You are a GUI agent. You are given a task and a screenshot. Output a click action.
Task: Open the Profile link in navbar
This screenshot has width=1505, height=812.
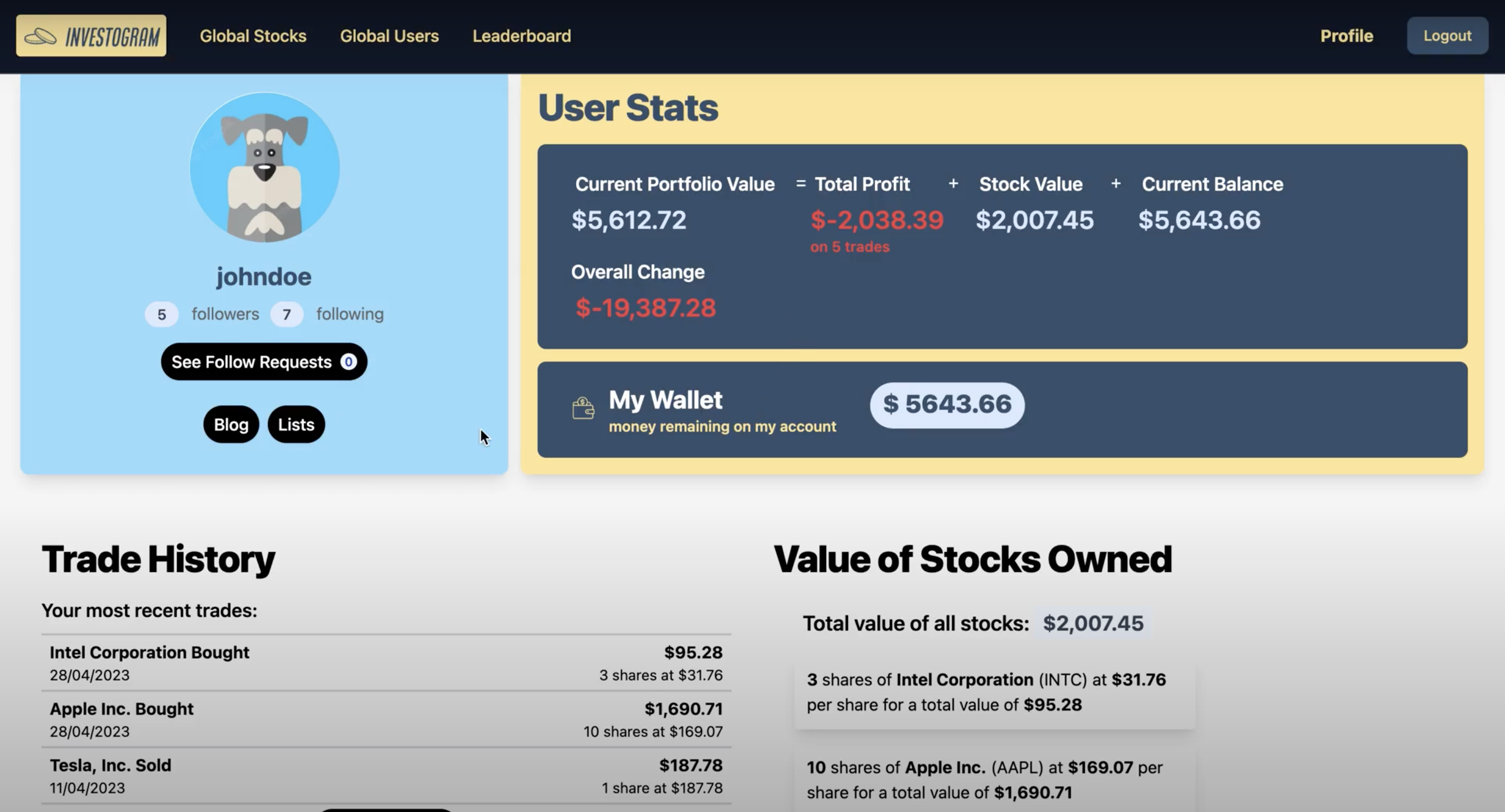[x=1347, y=36]
